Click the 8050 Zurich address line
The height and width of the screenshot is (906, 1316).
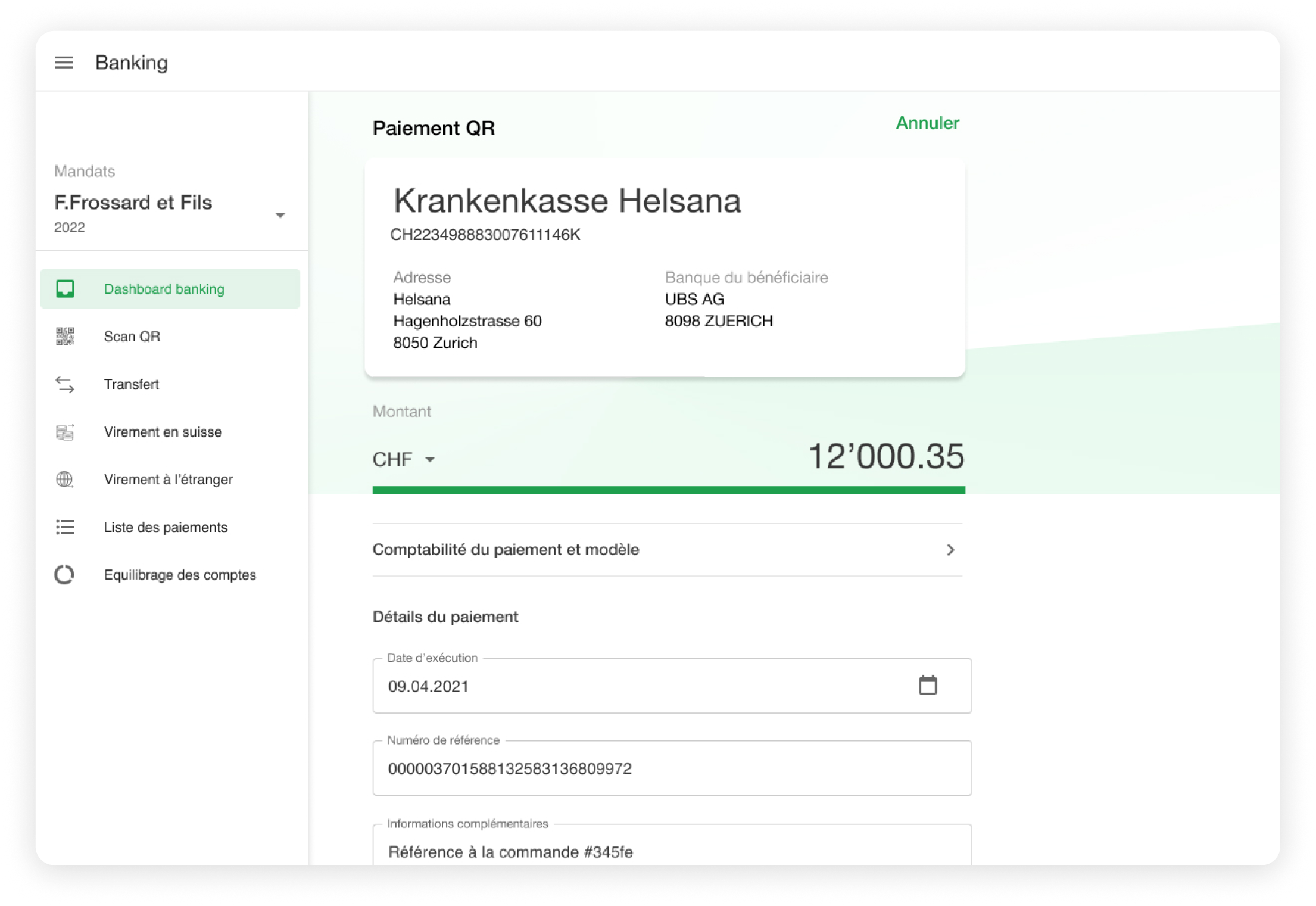pos(435,343)
